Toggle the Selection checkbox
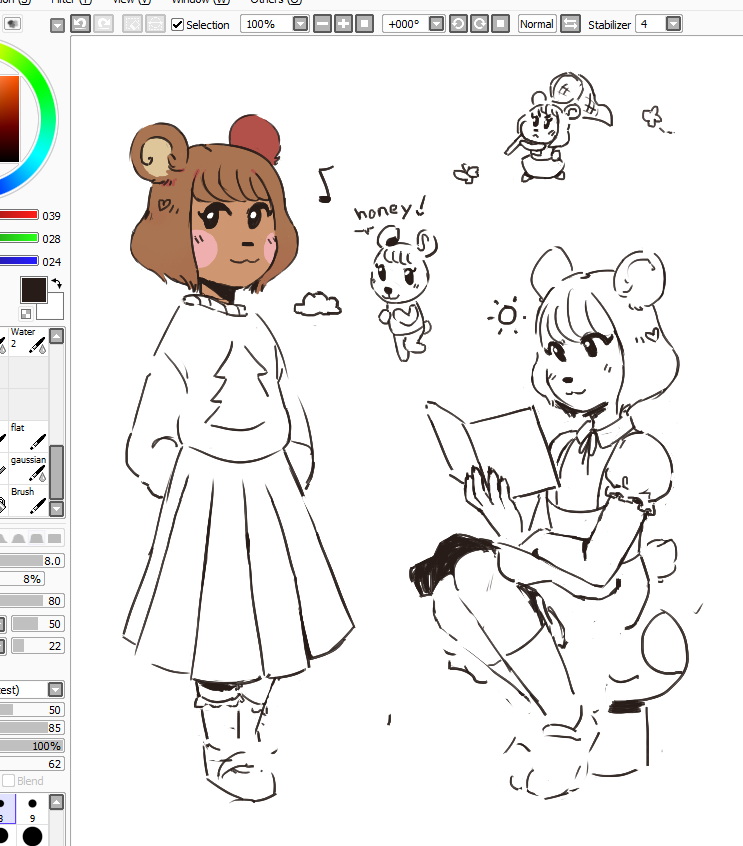The width and height of the screenshot is (743, 846). pos(178,25)
